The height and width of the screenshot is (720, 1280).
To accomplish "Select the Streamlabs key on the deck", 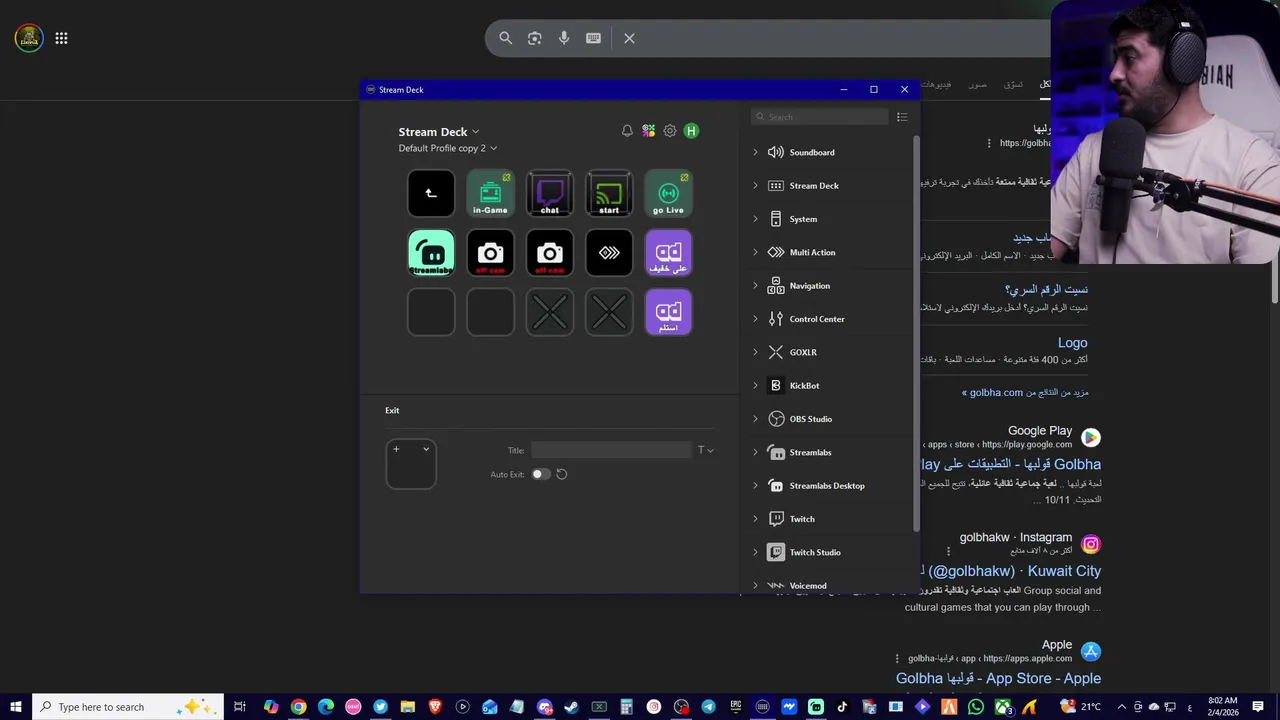I will [x=431, y=252].
